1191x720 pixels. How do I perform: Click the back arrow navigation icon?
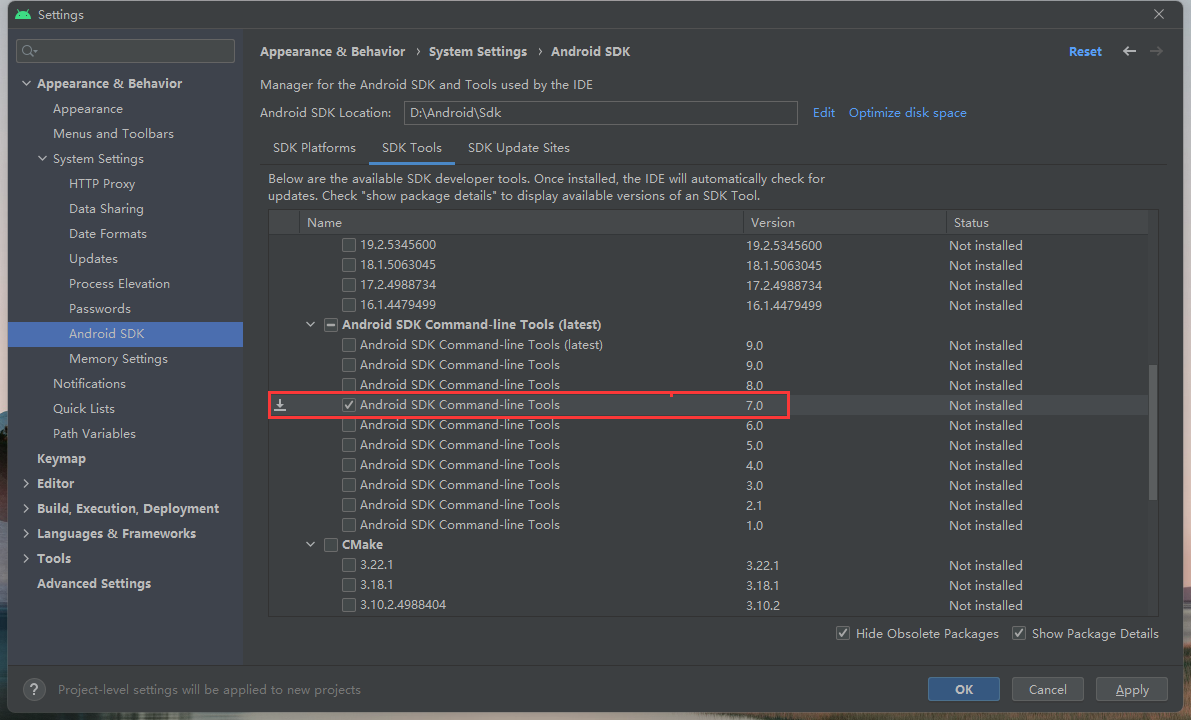(1129, 51)
